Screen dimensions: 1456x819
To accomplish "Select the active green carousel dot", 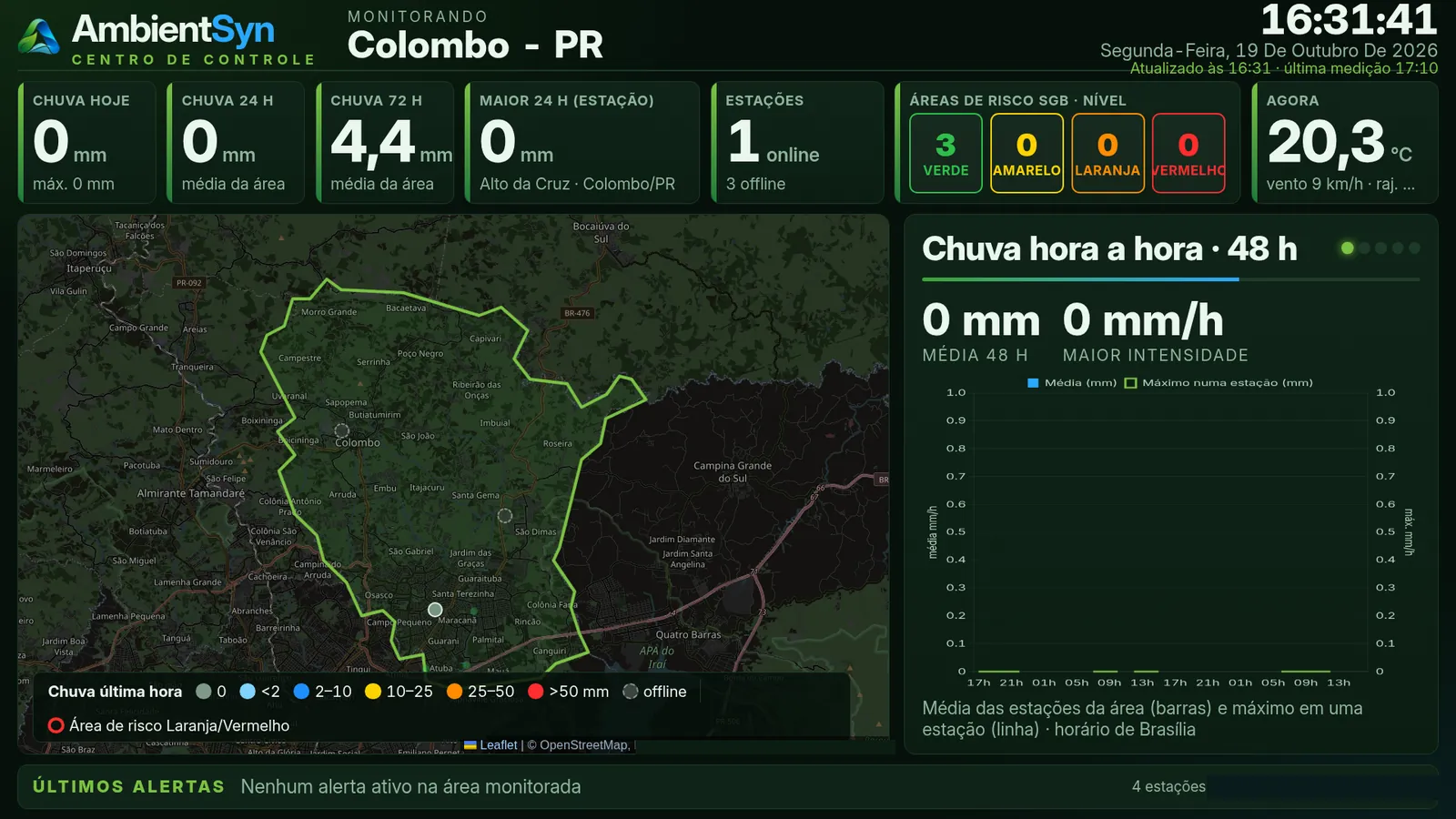I will 1348,248.
